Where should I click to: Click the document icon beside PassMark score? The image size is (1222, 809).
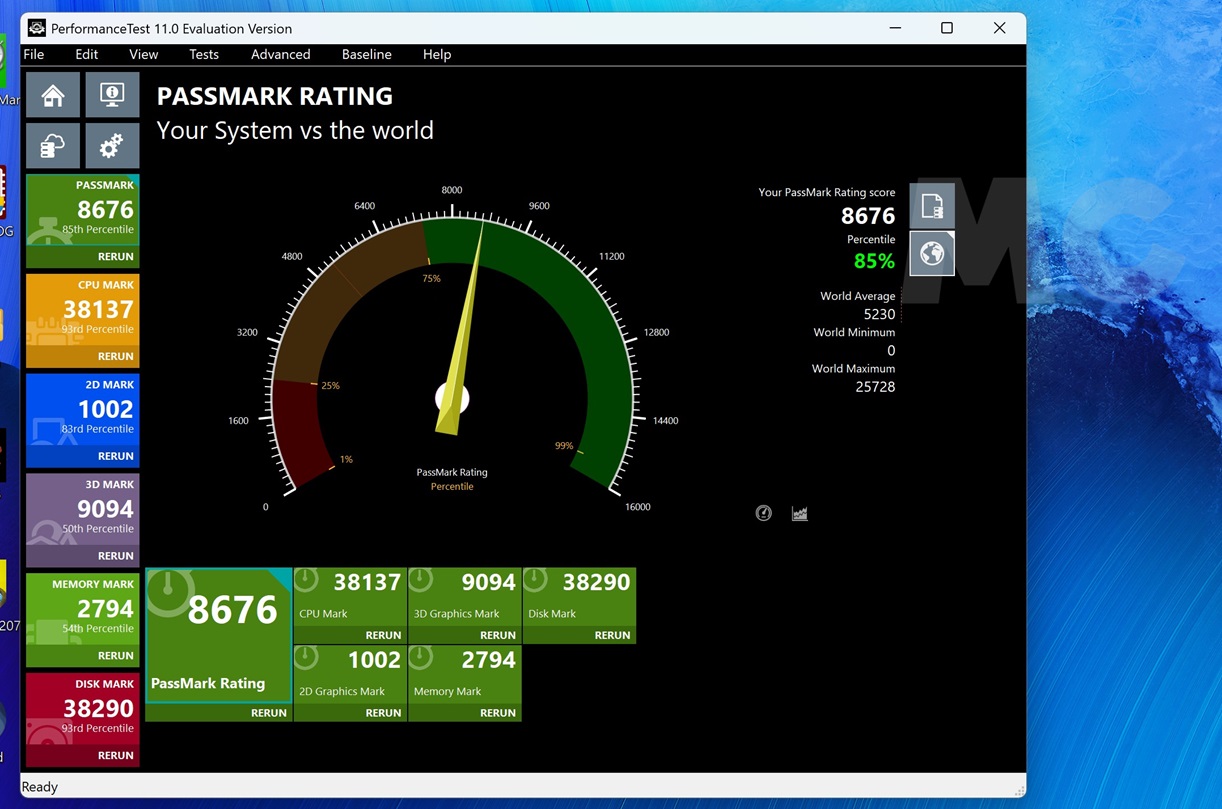tap(931, 206)
